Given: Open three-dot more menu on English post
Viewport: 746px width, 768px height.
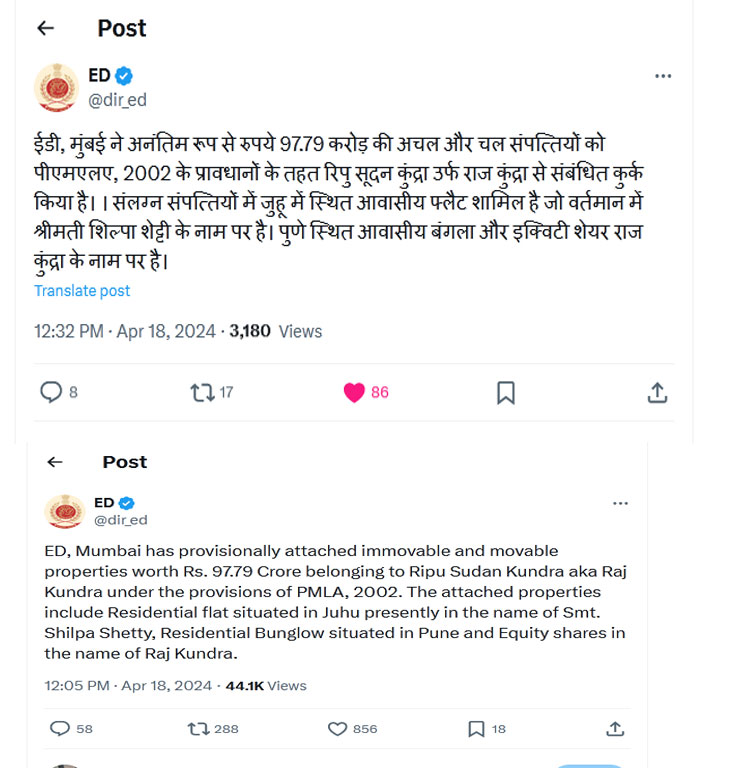Looking at the screenshot, I should (620, 504).
